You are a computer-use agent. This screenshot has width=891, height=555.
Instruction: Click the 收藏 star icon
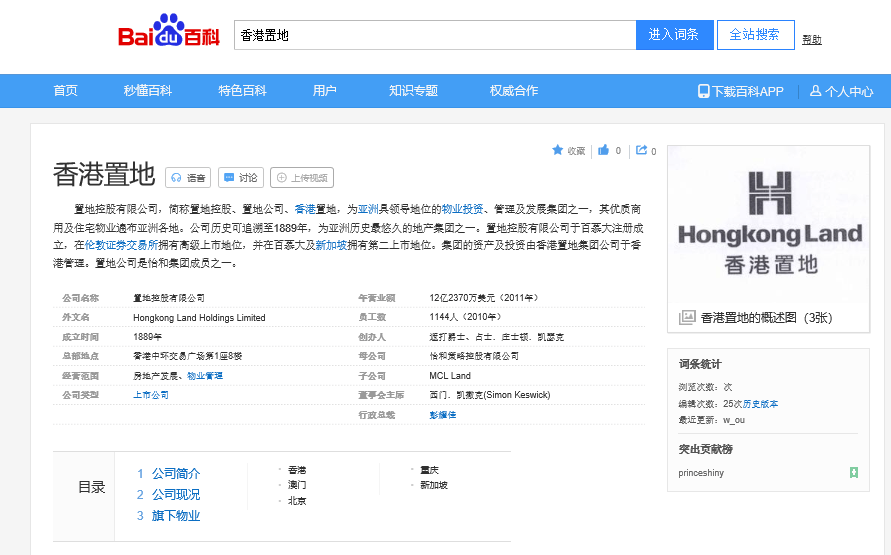(x=557, y=150)
